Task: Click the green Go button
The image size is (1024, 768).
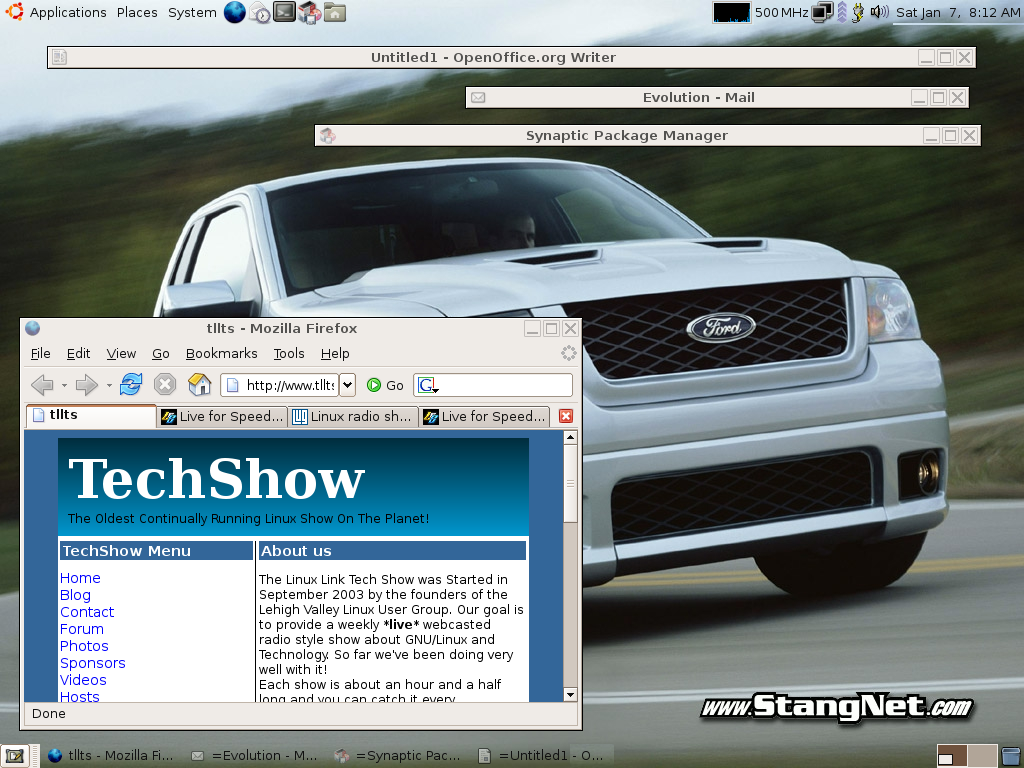Action: pyautogui.click(x=385, y=385)
